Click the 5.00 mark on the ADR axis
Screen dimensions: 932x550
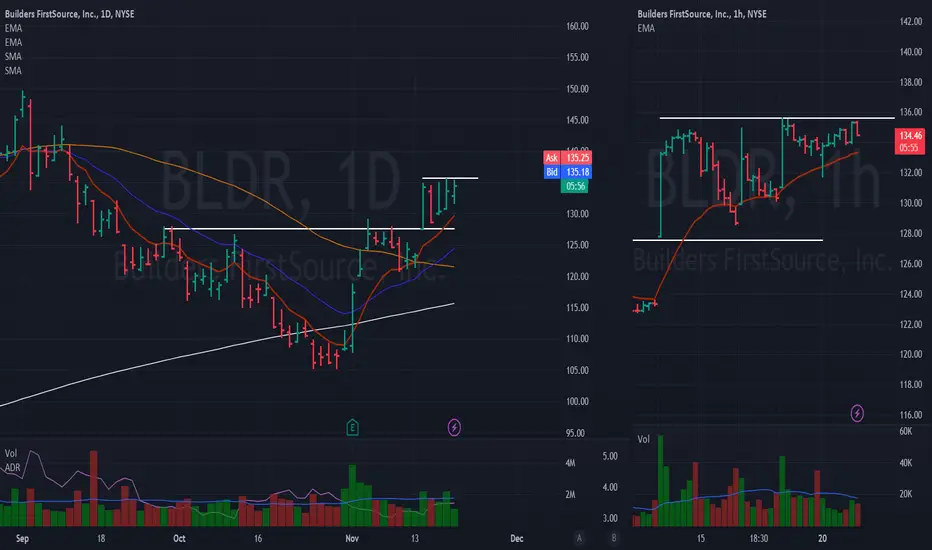coord(610,456)
